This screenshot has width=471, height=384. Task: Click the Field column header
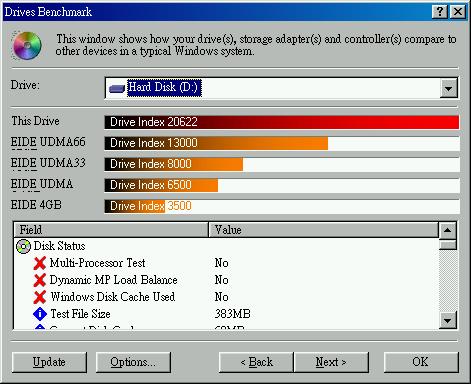(x=111, y=230)
